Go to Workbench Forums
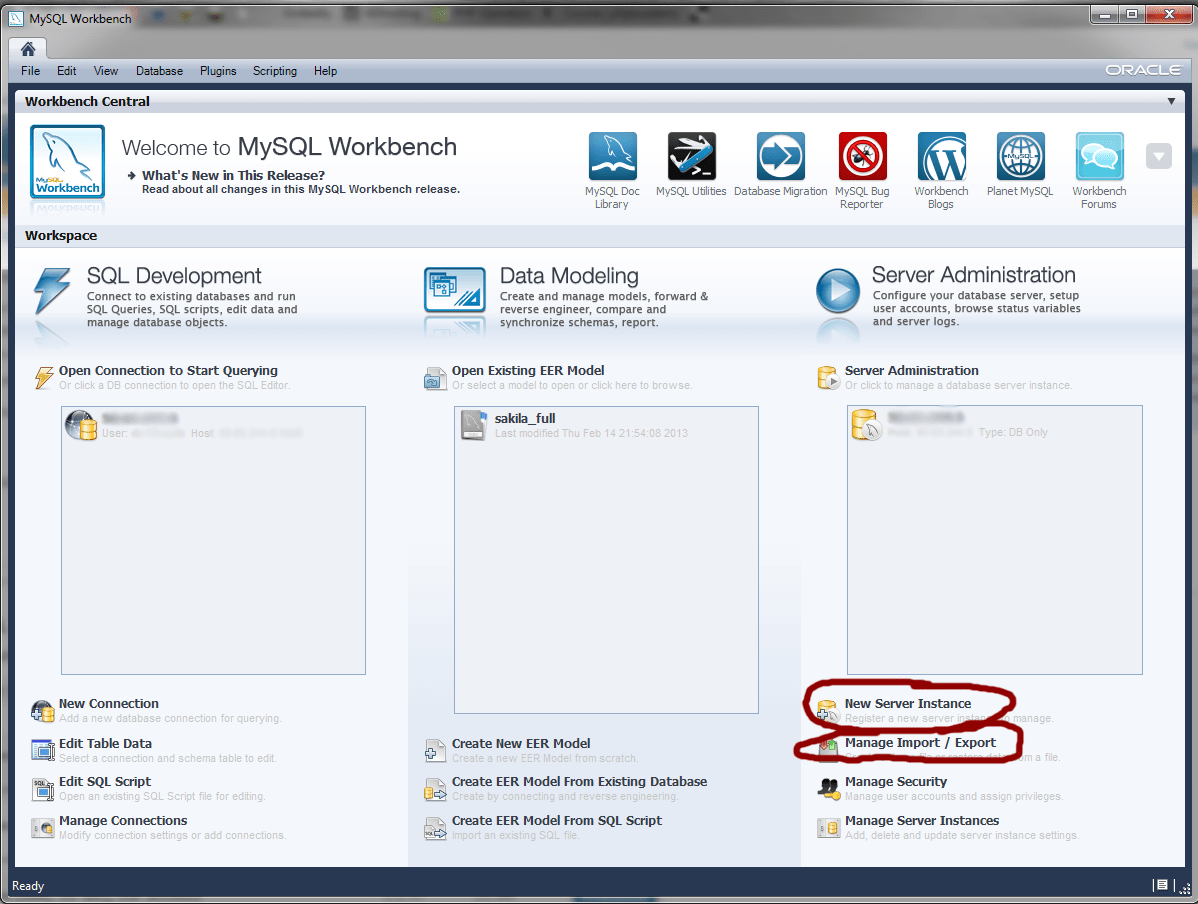Viewport: 1198px width, 904px height. click(x=1098, y=157)
